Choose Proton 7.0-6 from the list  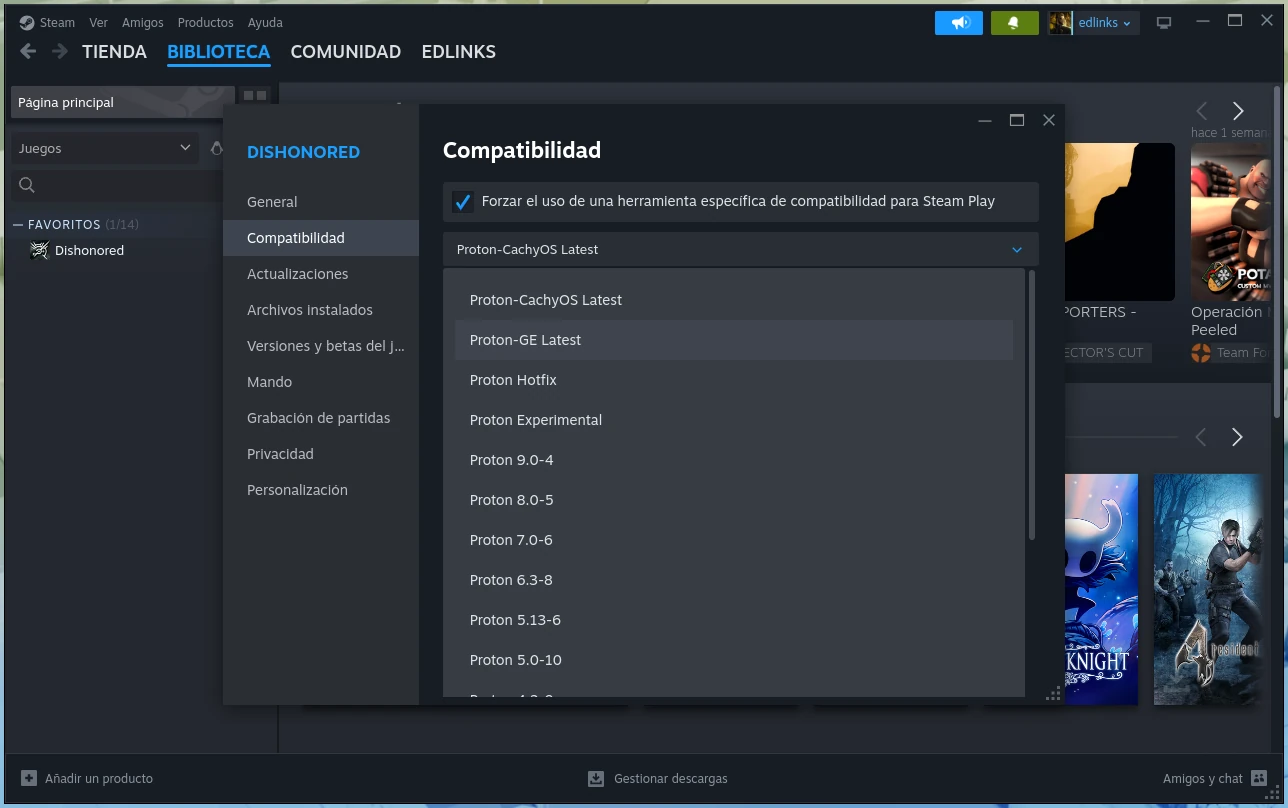click(x=734, y=540)
